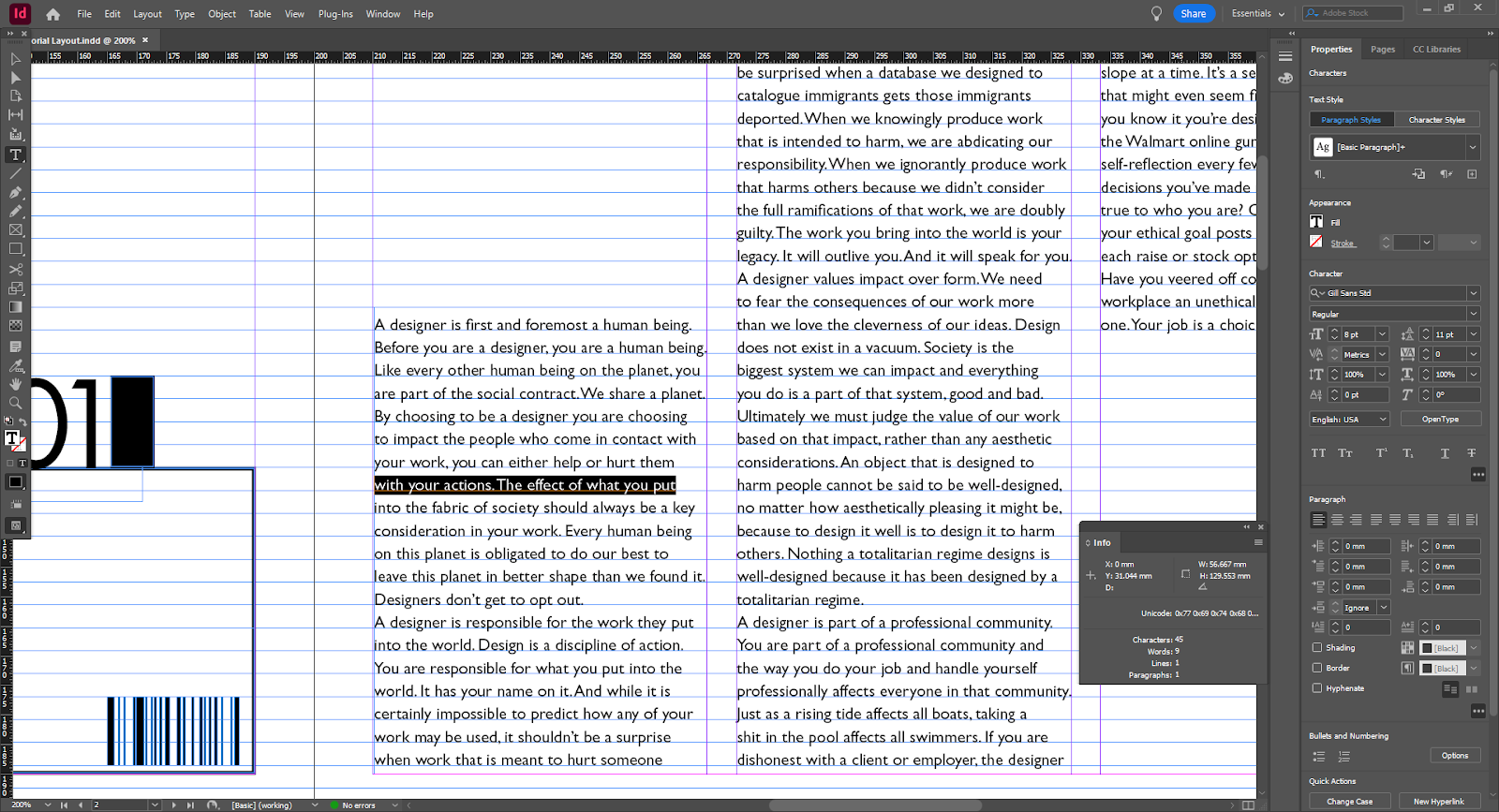The image size is (1499, 812).
Task: Open the Gill Sans Std font dropdown
Action: point(1473,293)
